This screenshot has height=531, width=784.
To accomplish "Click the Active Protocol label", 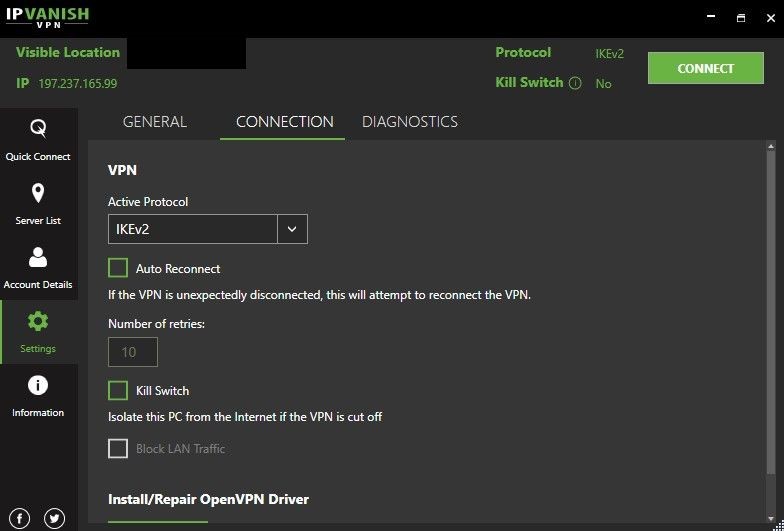I will pyautogui.click(x=148, y=202).
